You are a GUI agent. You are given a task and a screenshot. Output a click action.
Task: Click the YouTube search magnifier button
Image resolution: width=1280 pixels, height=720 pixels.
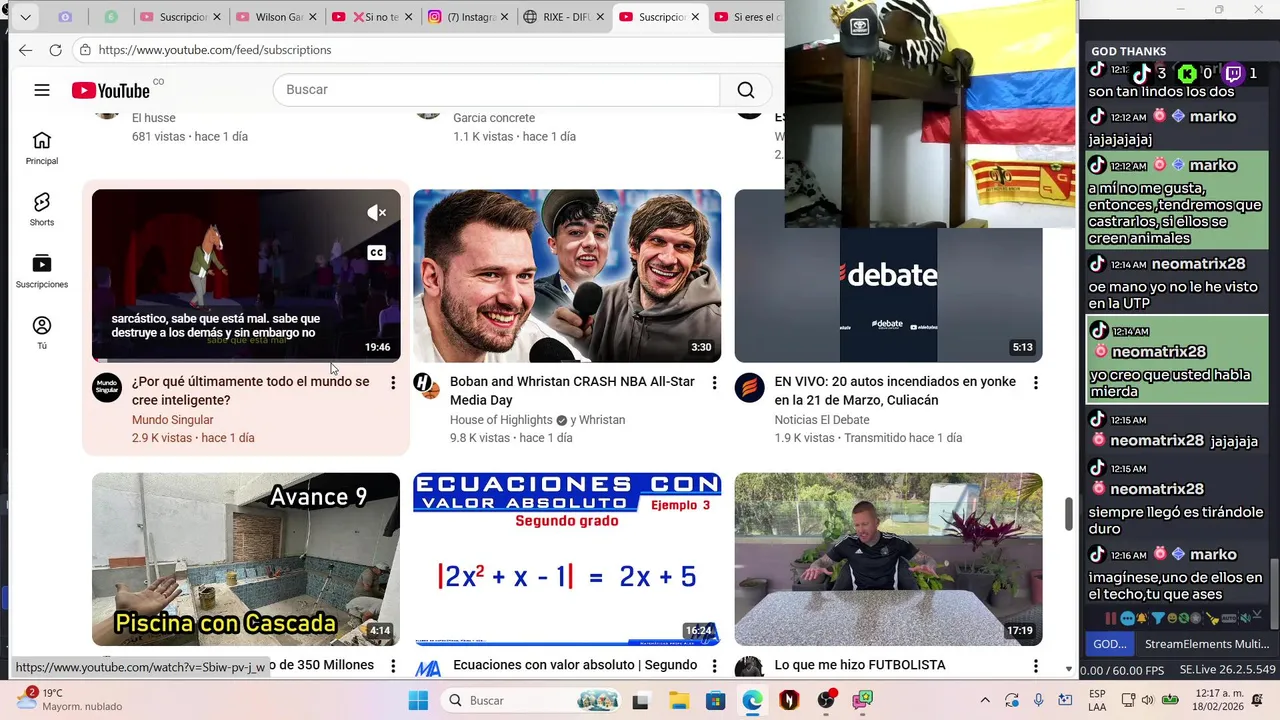(x=746, y=90)
